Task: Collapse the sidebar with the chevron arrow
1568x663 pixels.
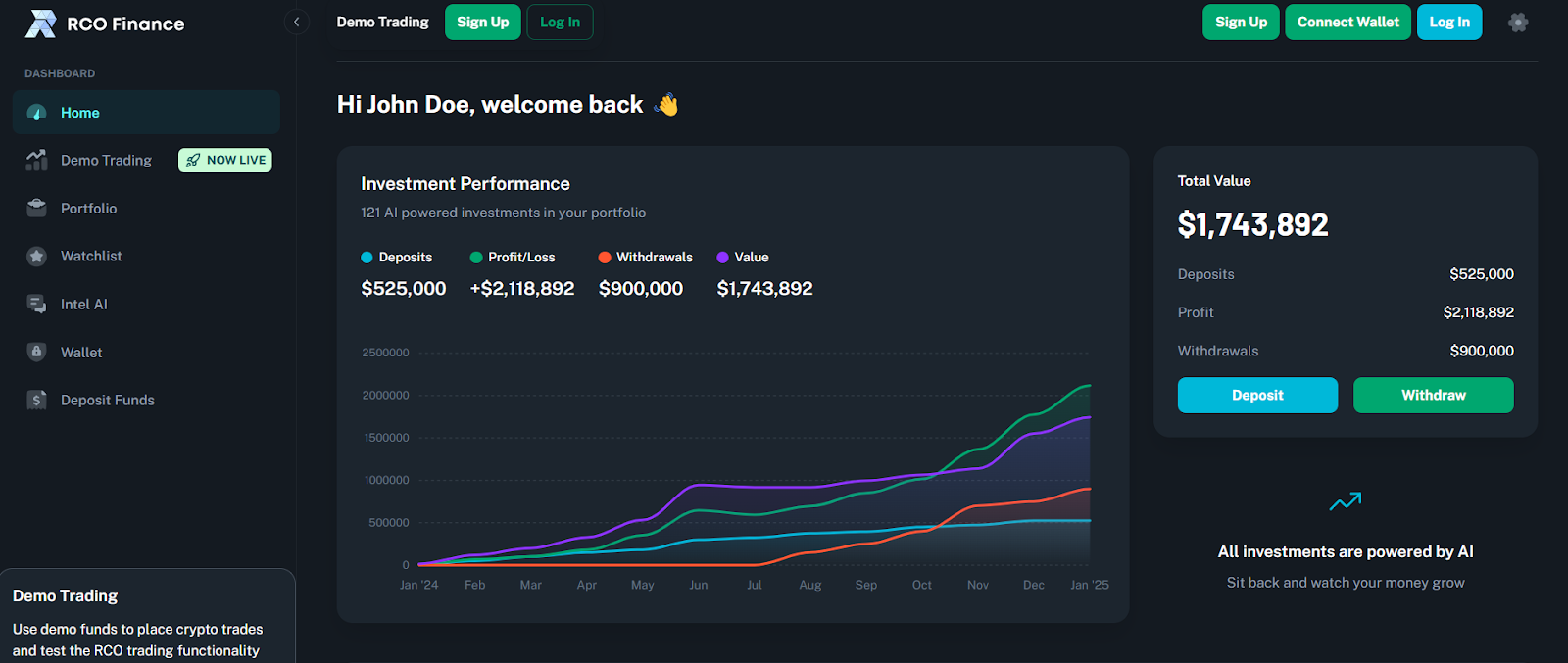Action: (x=296, y=22)
